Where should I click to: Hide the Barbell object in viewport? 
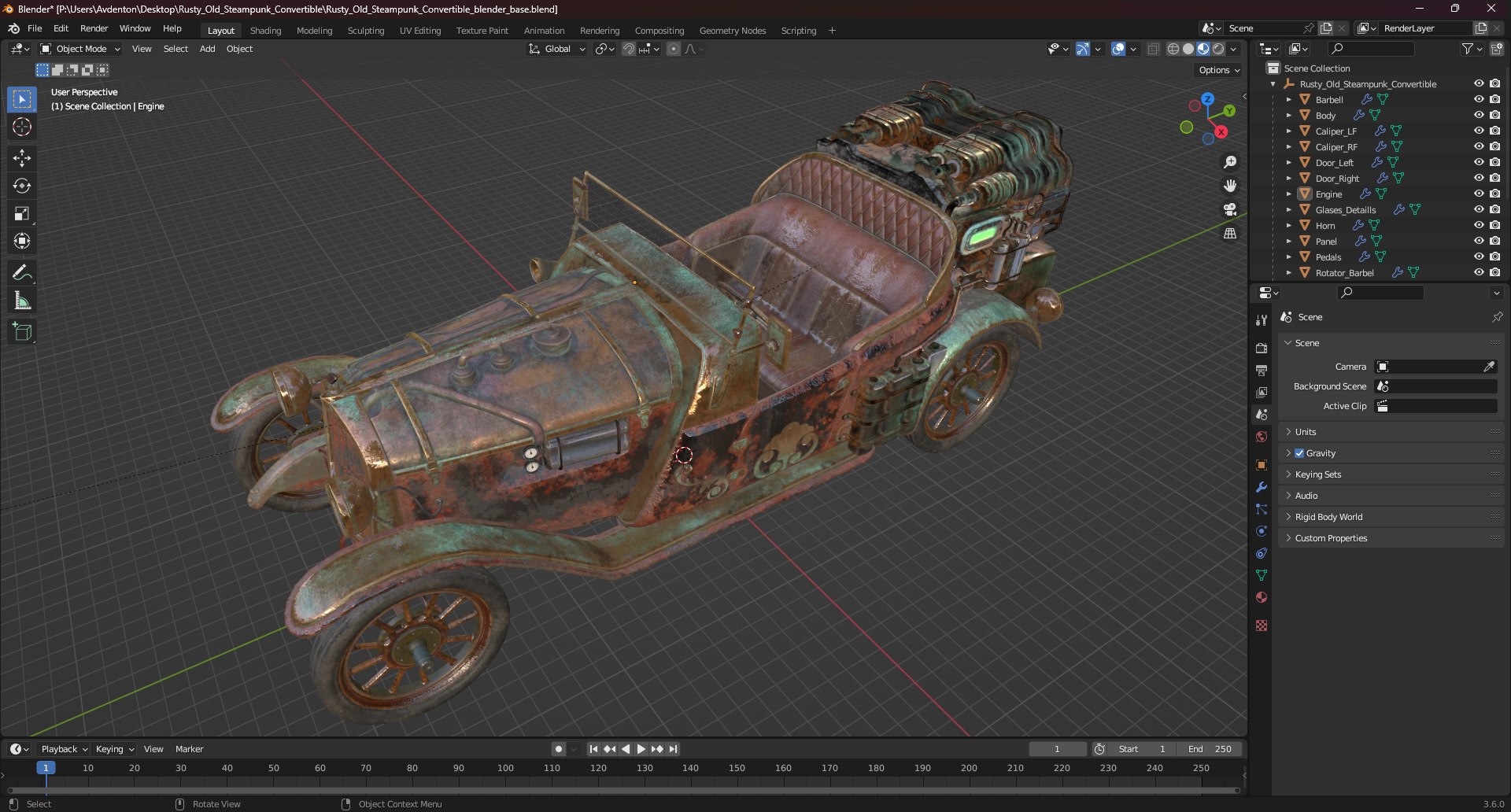1479,99
